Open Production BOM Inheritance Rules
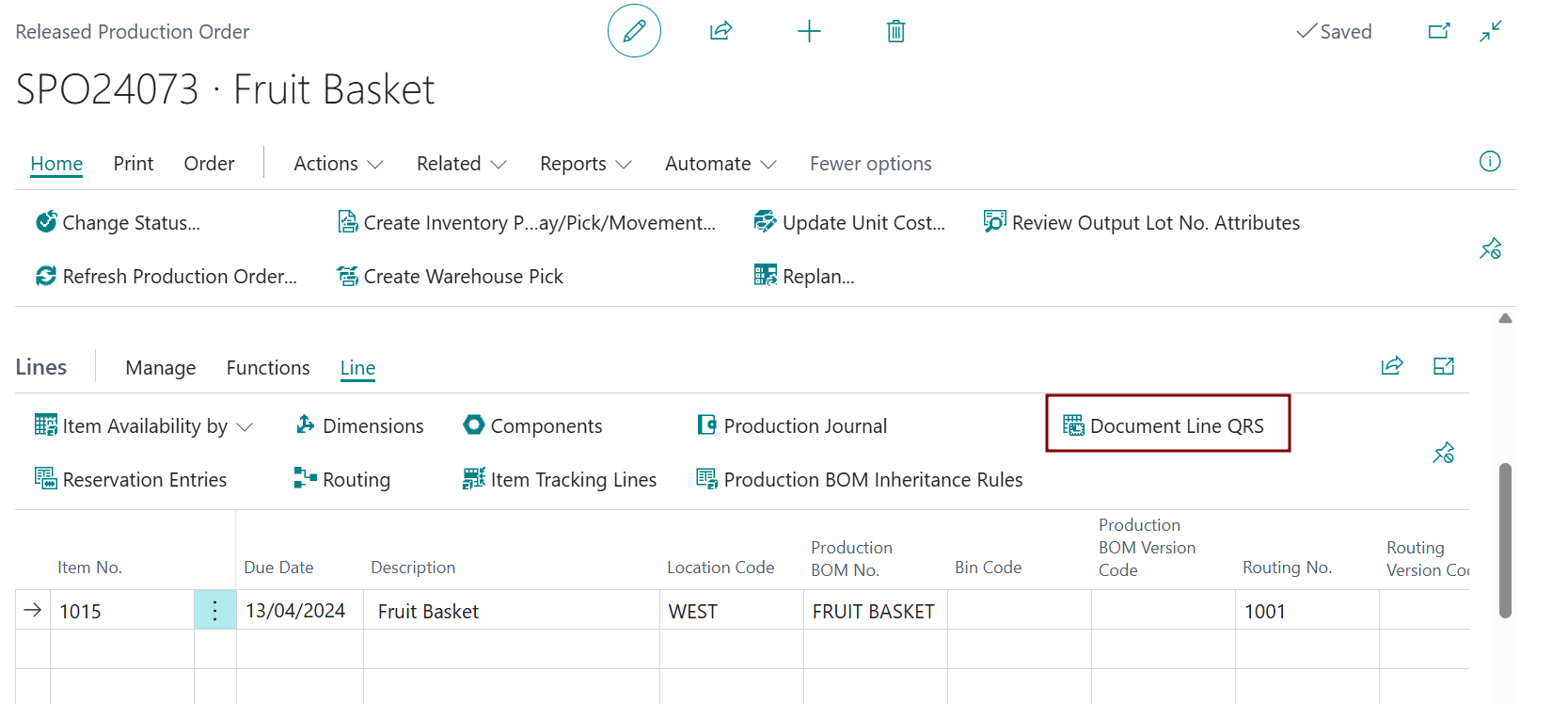Screen dimensions: 1568x704 pyautogui.click(x=860, y=479)
